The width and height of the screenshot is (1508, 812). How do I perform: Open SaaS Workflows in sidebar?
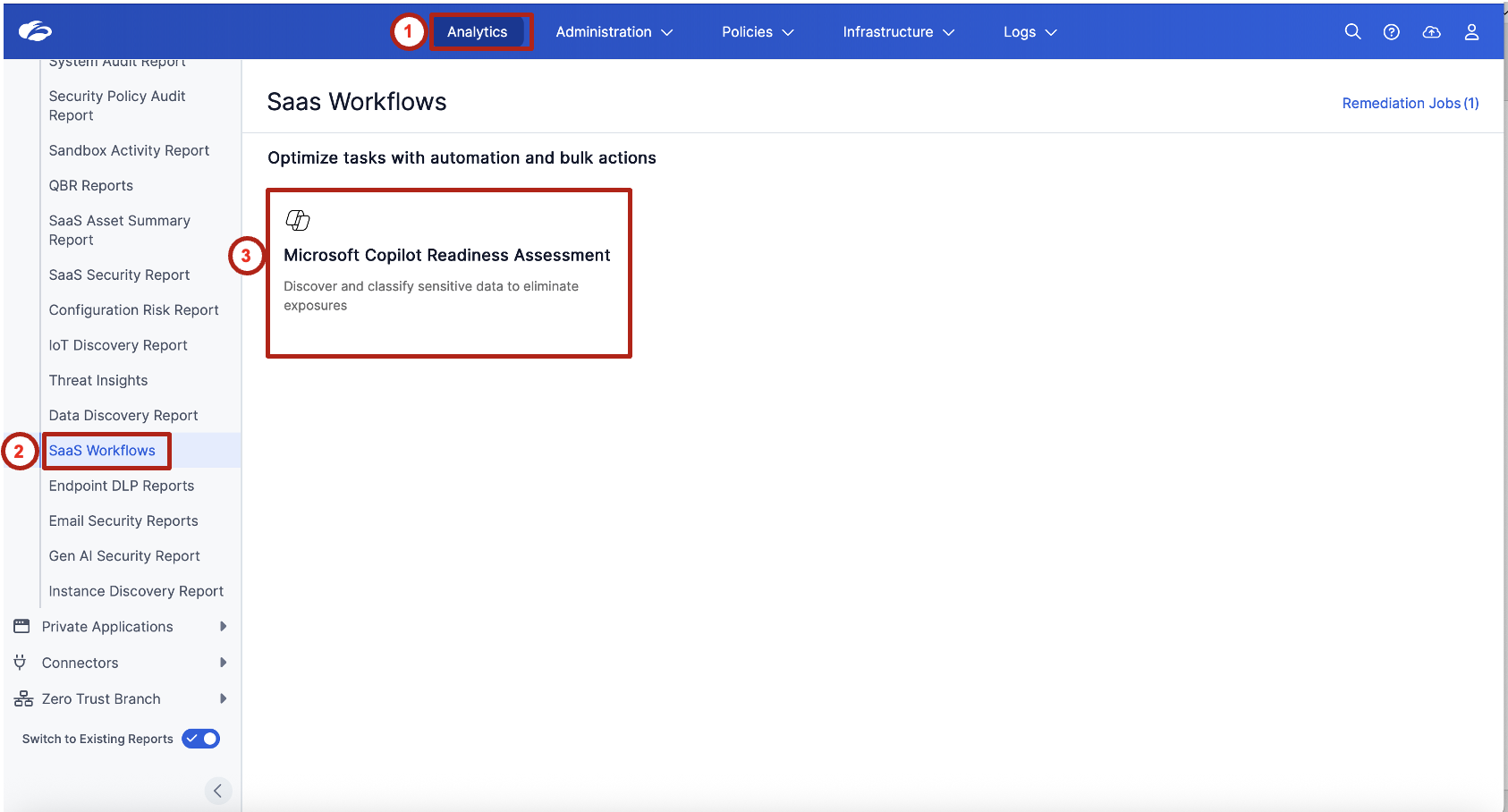102,451
